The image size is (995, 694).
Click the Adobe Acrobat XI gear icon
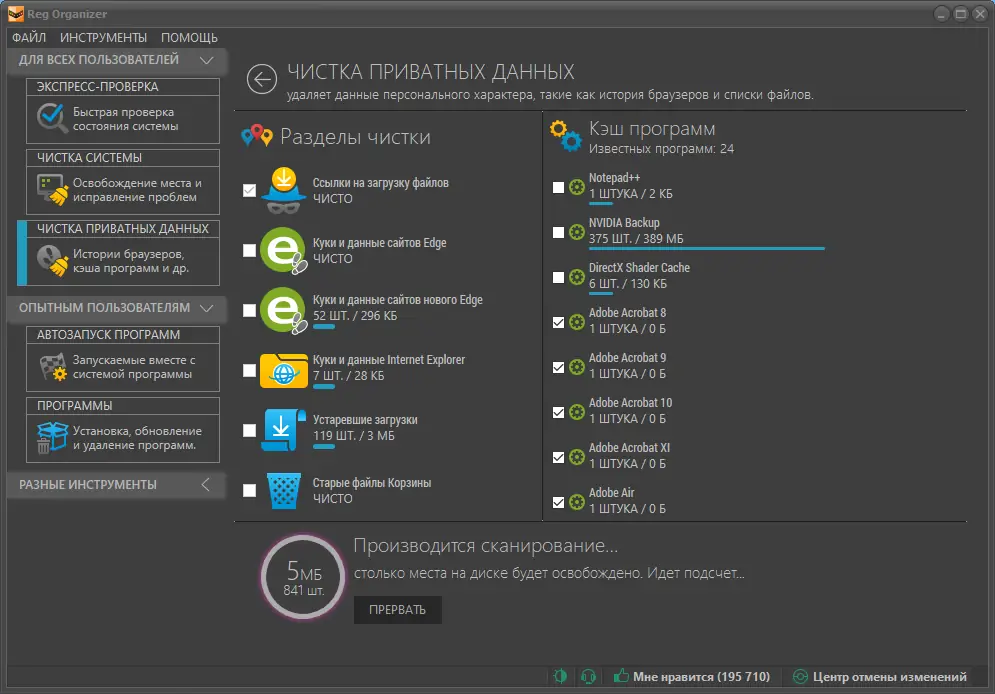pos(576,457)
